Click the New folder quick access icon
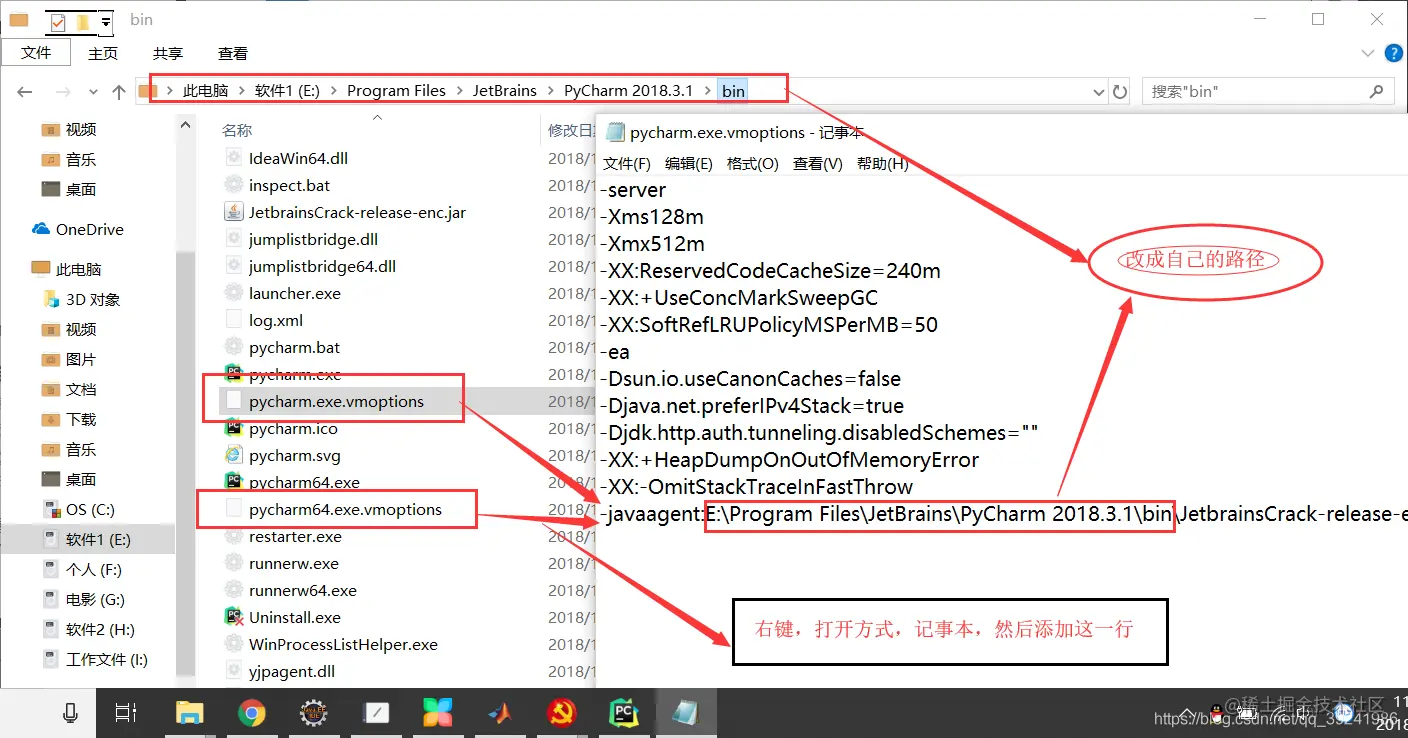Image resolution: width=1408 pixels, height=738 pixels. tap(83, 21)
